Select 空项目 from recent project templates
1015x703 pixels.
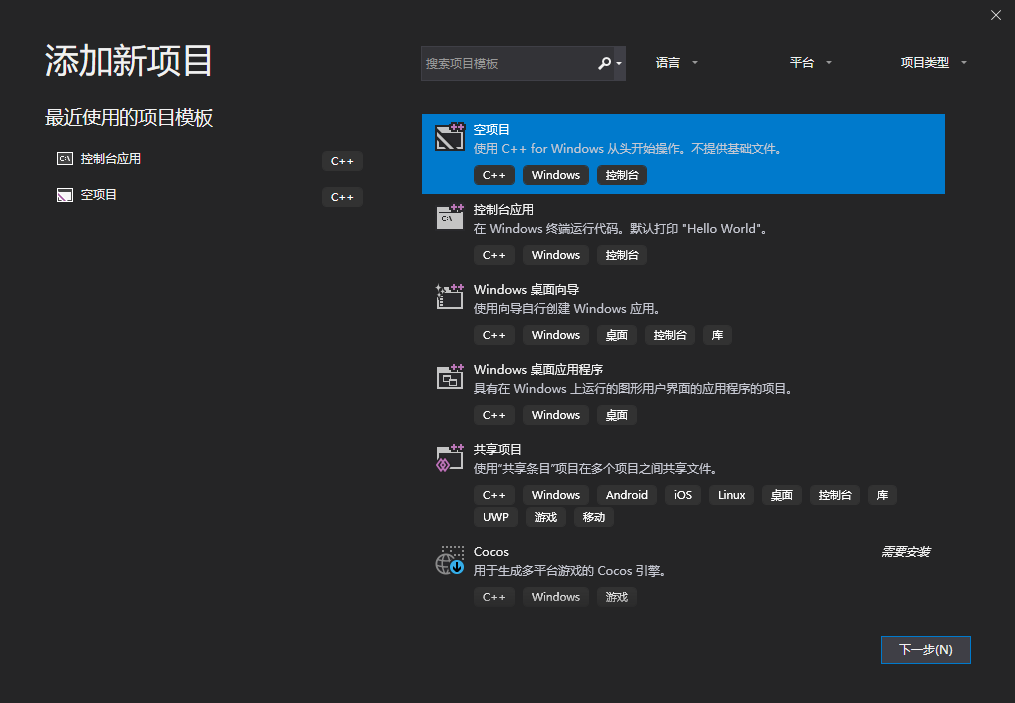pos(96,195)
